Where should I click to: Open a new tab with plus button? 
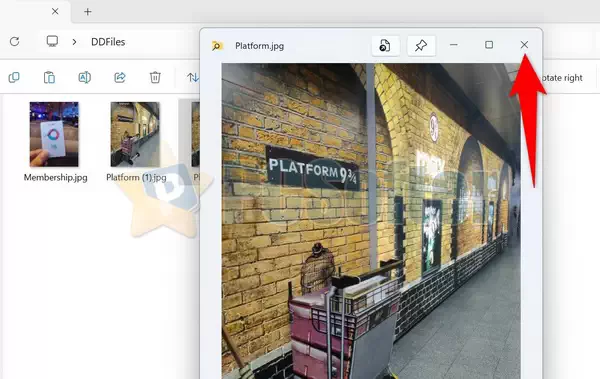88,12
